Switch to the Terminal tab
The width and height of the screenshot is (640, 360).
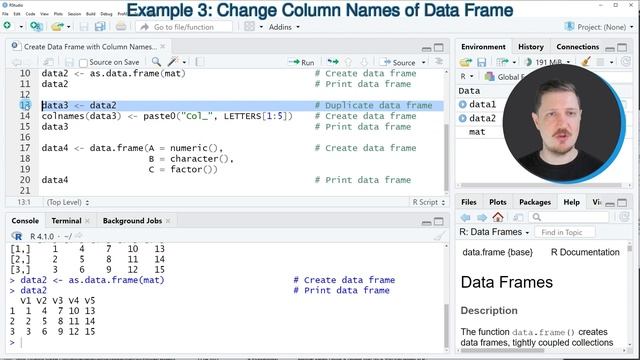click(x=66, y=221)
